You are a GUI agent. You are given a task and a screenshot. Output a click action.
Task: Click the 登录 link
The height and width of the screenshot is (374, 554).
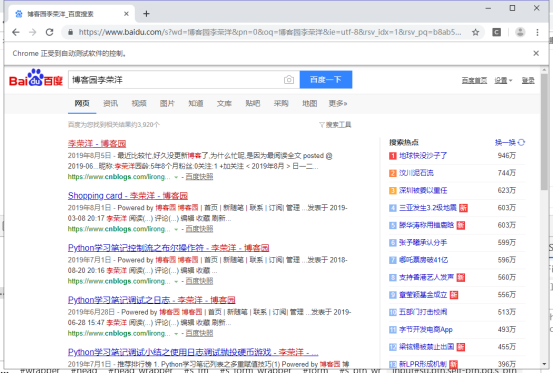[x=528, y=81]
